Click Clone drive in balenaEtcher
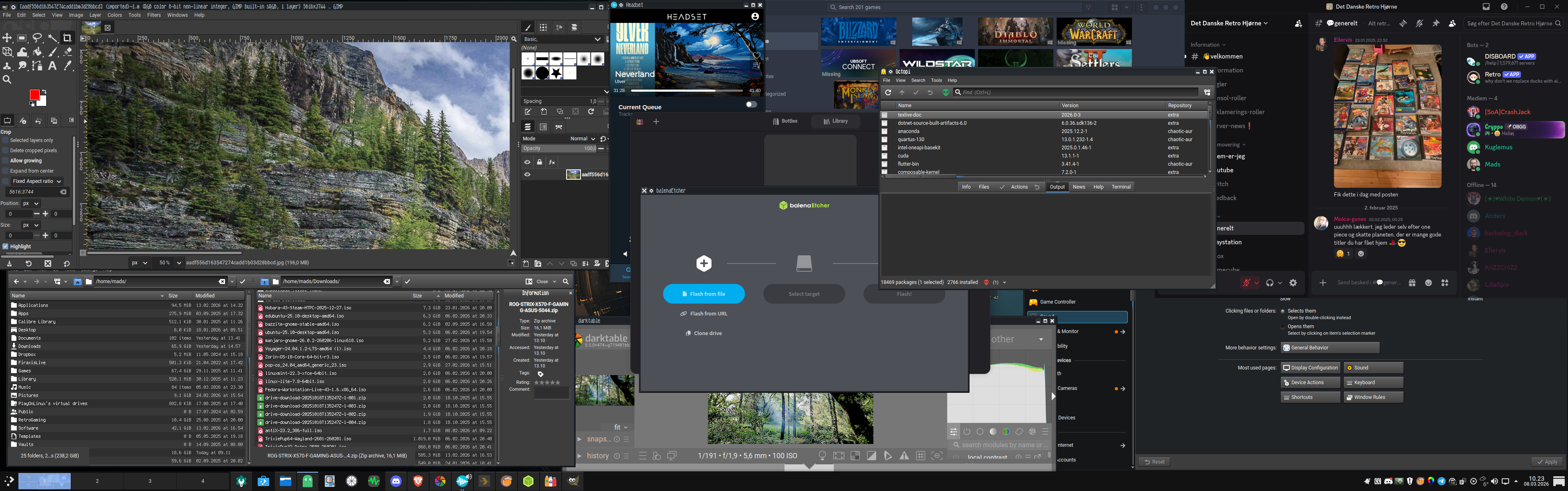The height and width of the screenshot is (491, 1568). tap(704, 333)
